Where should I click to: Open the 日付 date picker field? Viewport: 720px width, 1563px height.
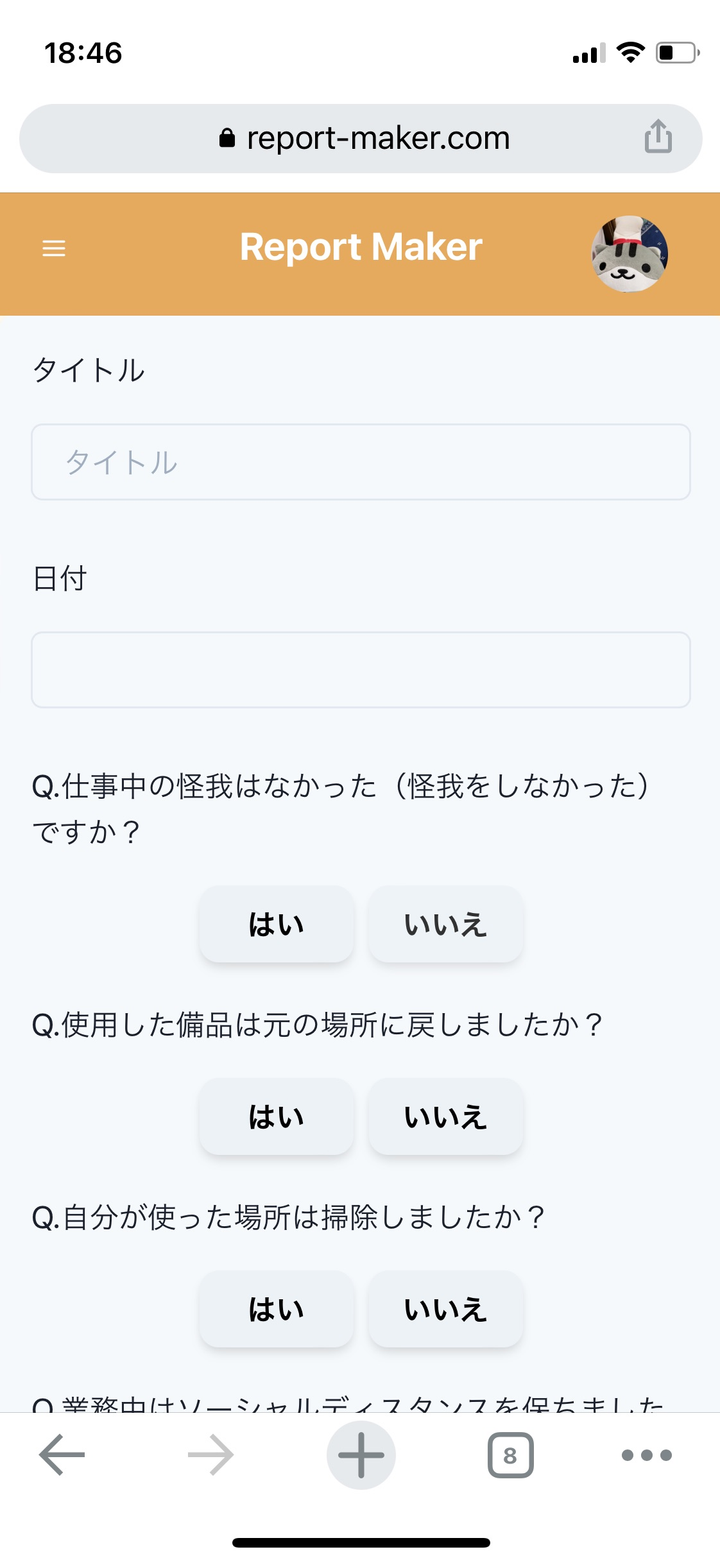[x=361, y=669]
